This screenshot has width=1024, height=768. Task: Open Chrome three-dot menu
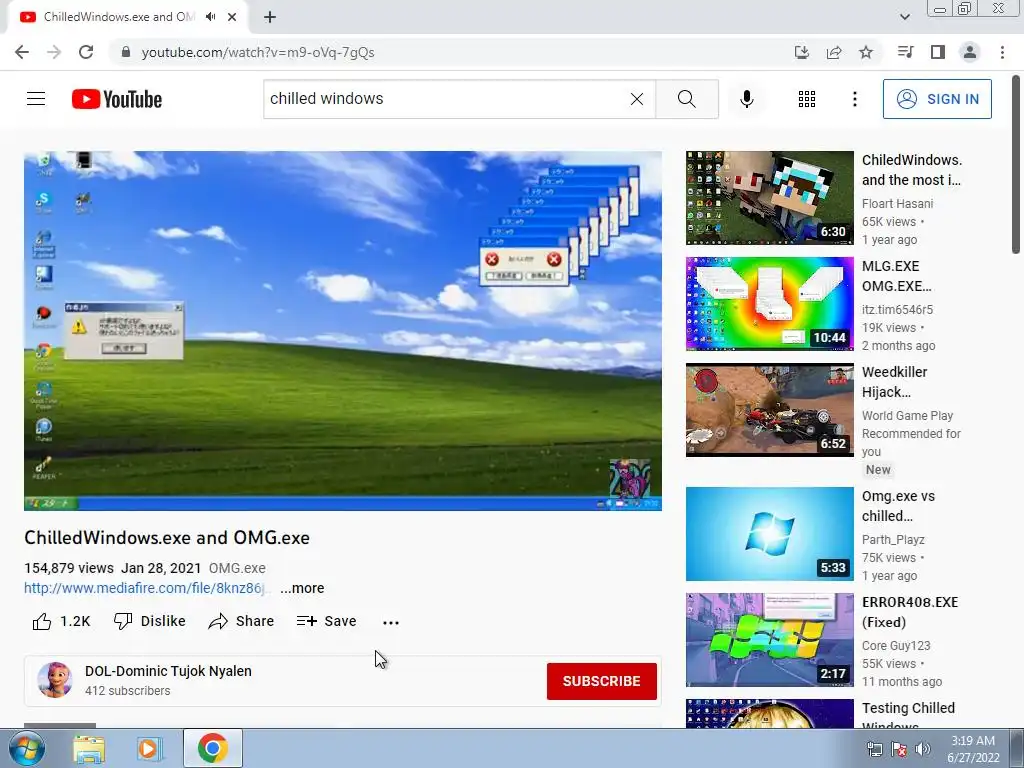click(x=1002, y=52)
